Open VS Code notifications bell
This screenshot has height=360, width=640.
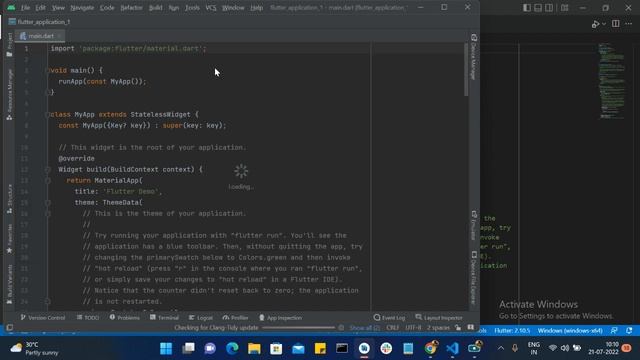(x=629, y=331)
